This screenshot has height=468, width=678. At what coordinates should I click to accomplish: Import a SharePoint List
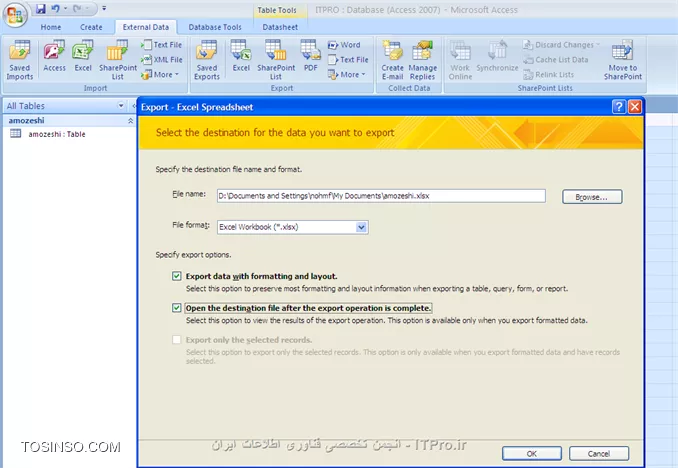(118, 60)
